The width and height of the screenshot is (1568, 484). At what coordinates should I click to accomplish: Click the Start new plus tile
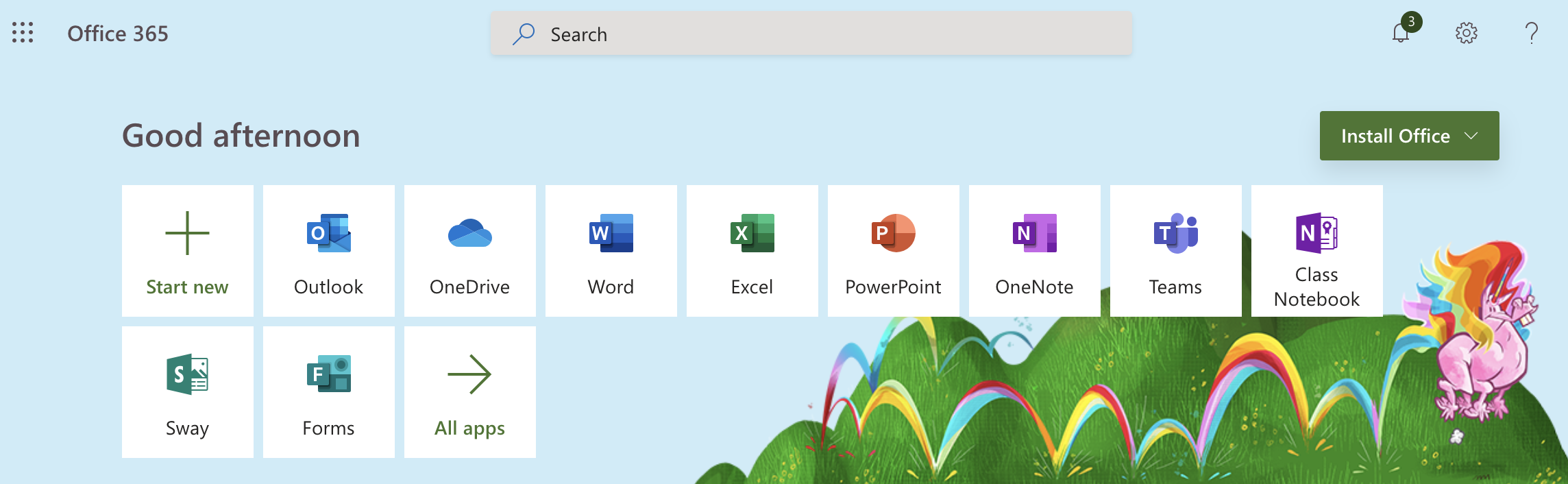pos(188,251)
